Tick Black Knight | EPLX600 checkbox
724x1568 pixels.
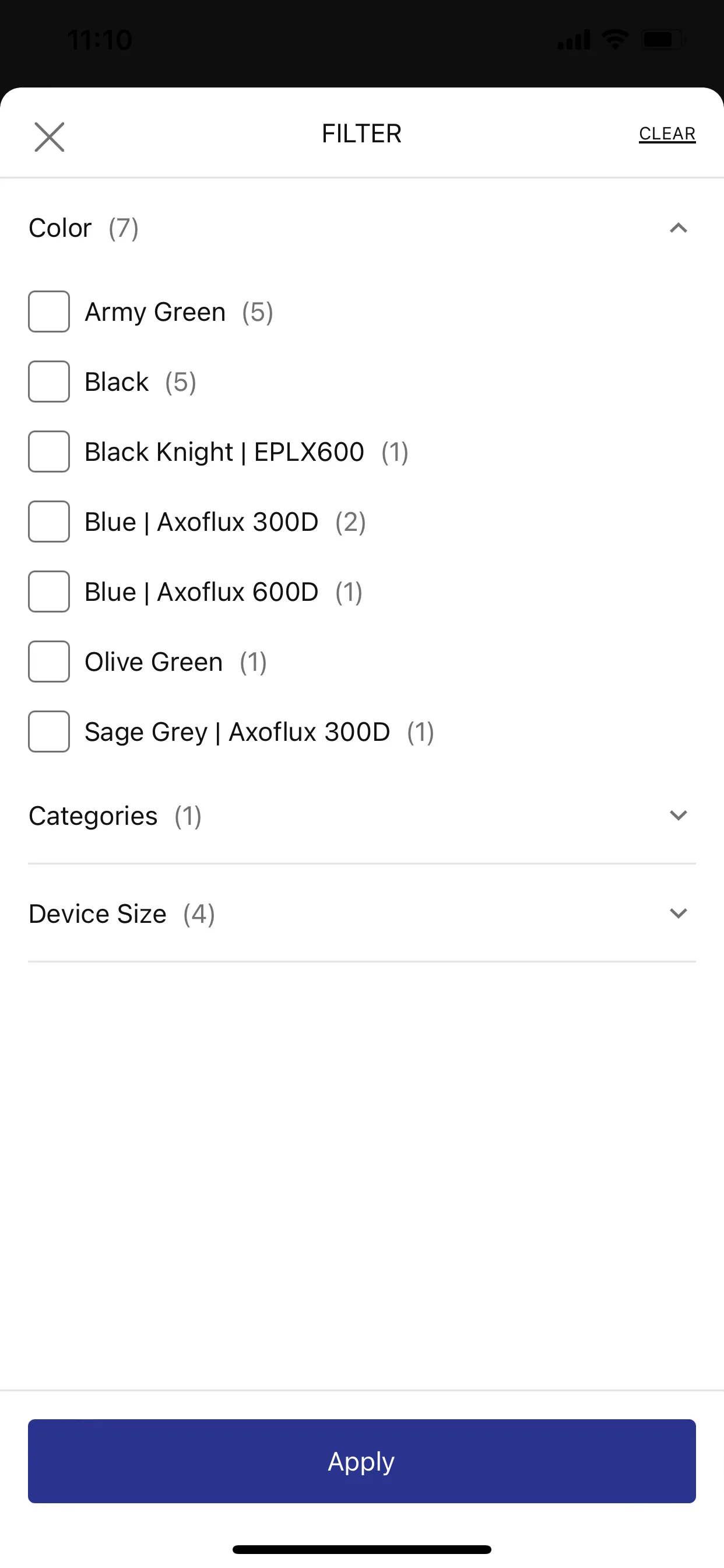(48, 452)
